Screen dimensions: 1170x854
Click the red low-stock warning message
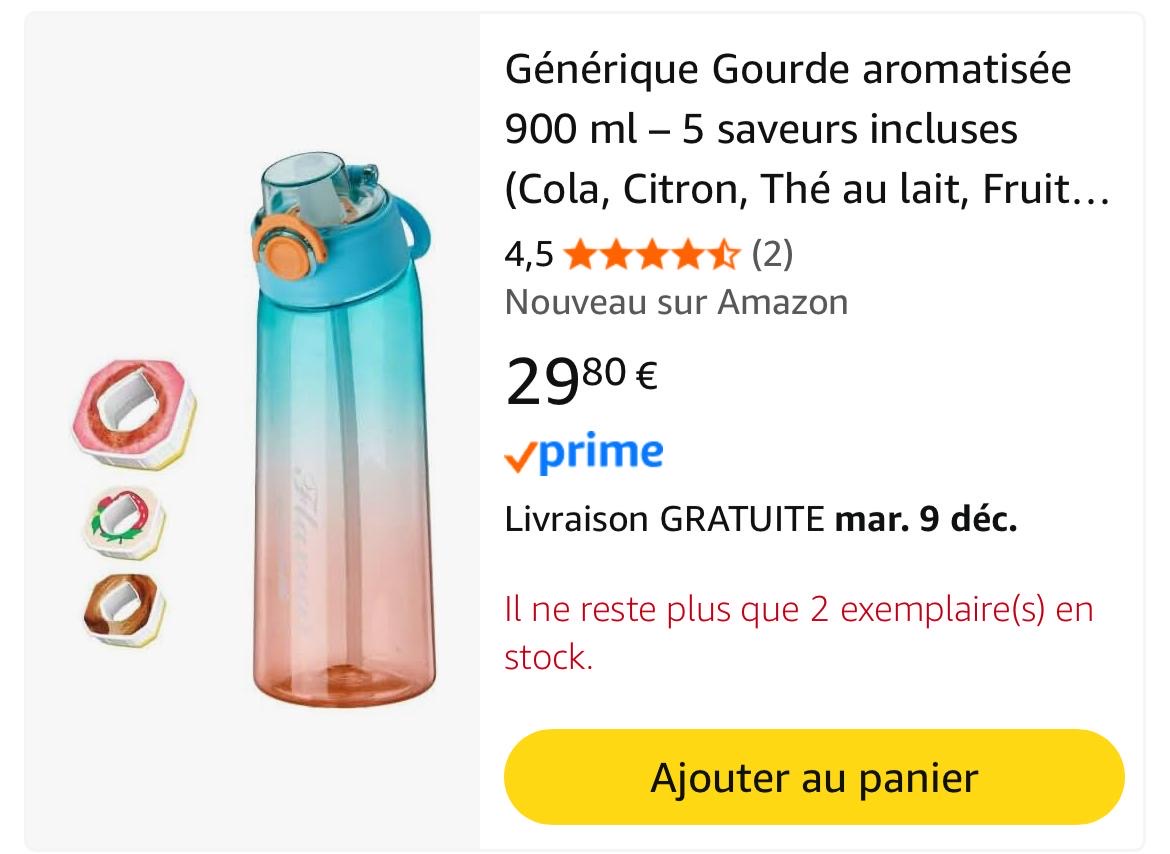tap(798, 633)
